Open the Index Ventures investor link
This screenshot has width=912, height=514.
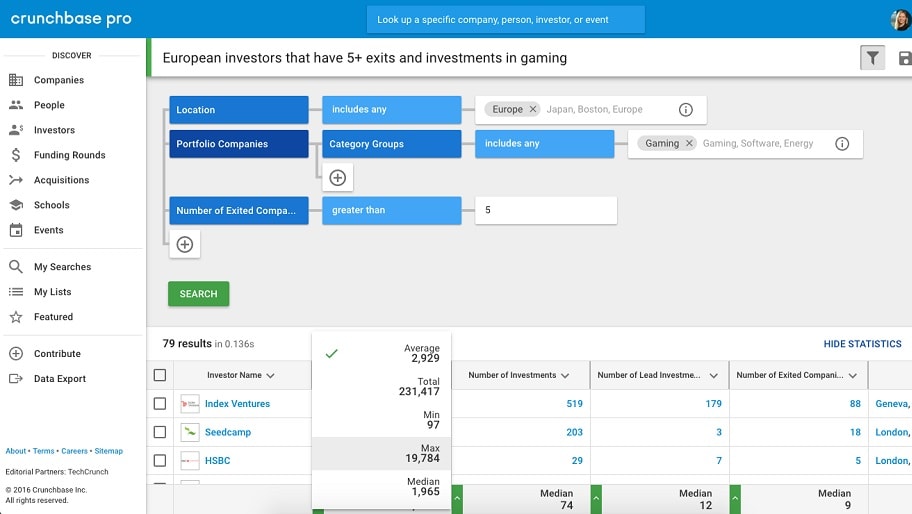pos(237,404)
